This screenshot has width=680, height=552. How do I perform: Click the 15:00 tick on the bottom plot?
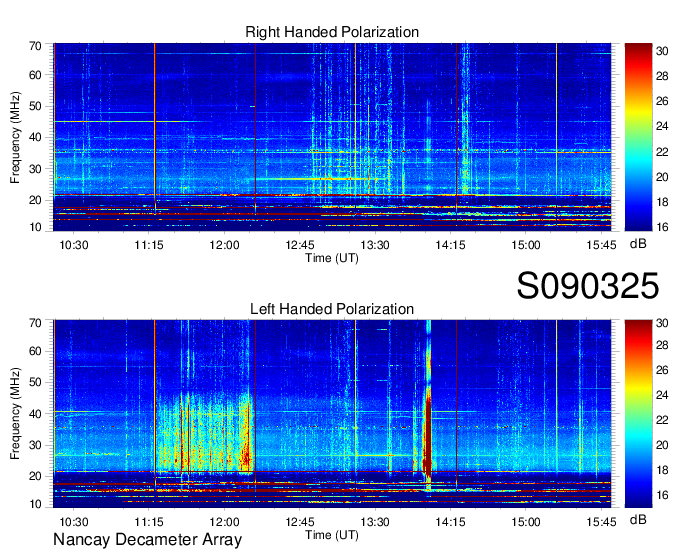pyautogui.click(x=526, y=522)
